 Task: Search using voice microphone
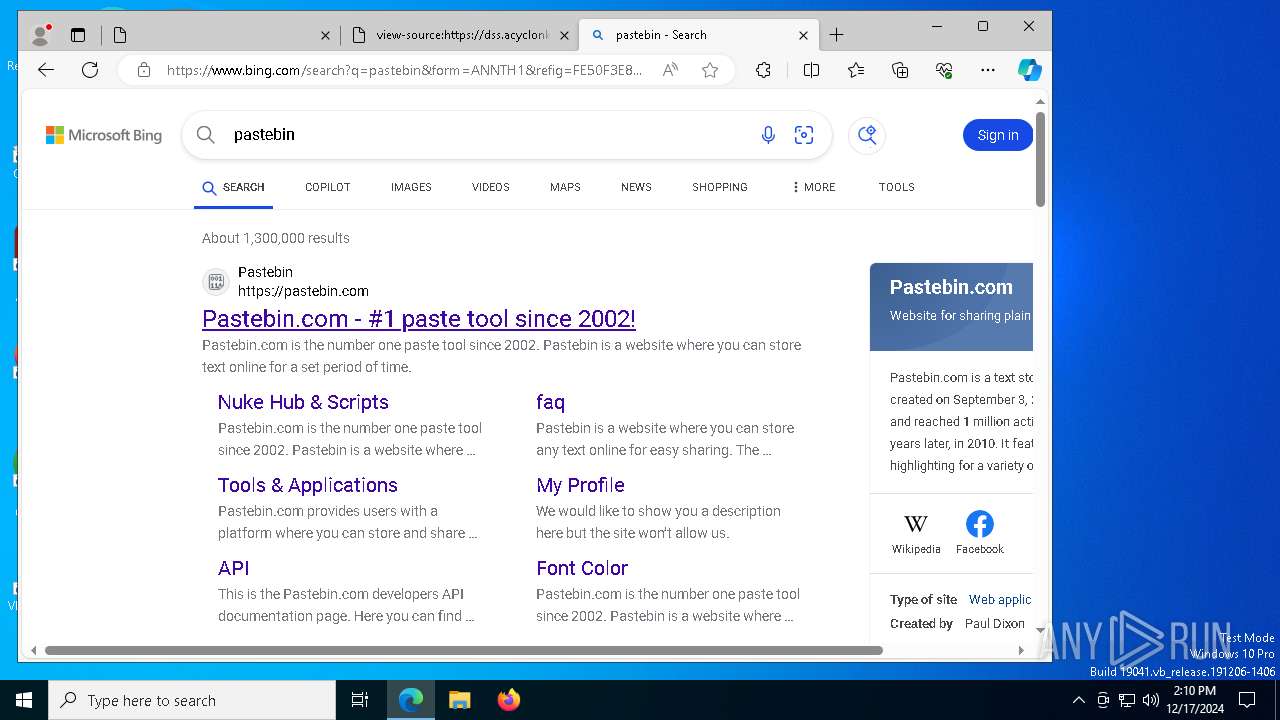768,135
